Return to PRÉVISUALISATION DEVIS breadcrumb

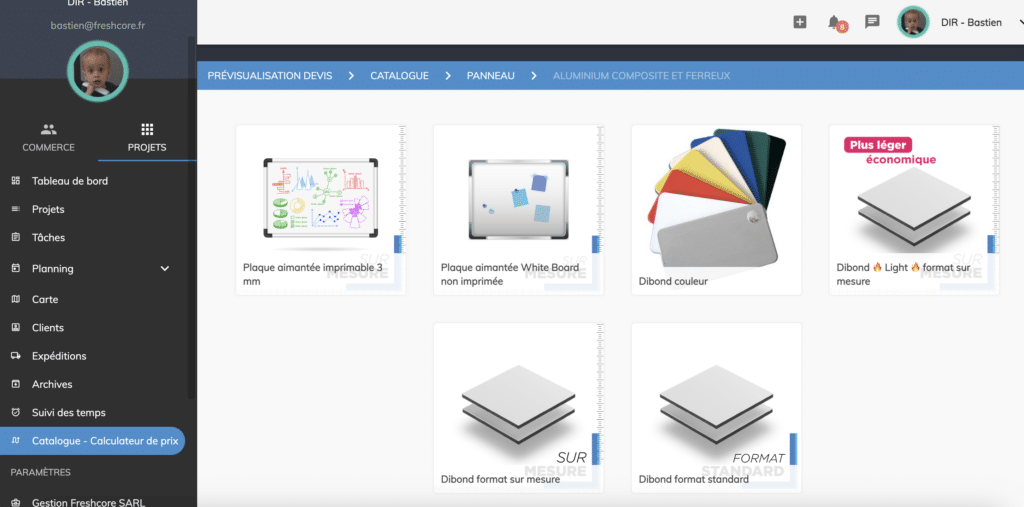click(x=270, y=76)
